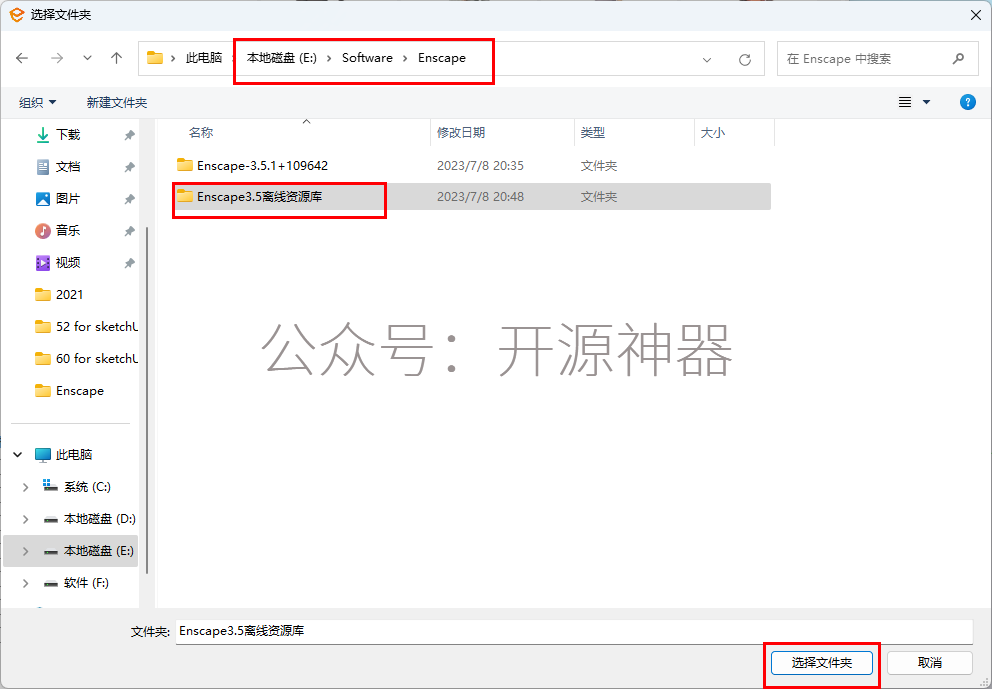This screenshot has height=689, width=992.
Task: Expand the chevron after 本地磁盘 (E:) in path
Action: [329, 58]
